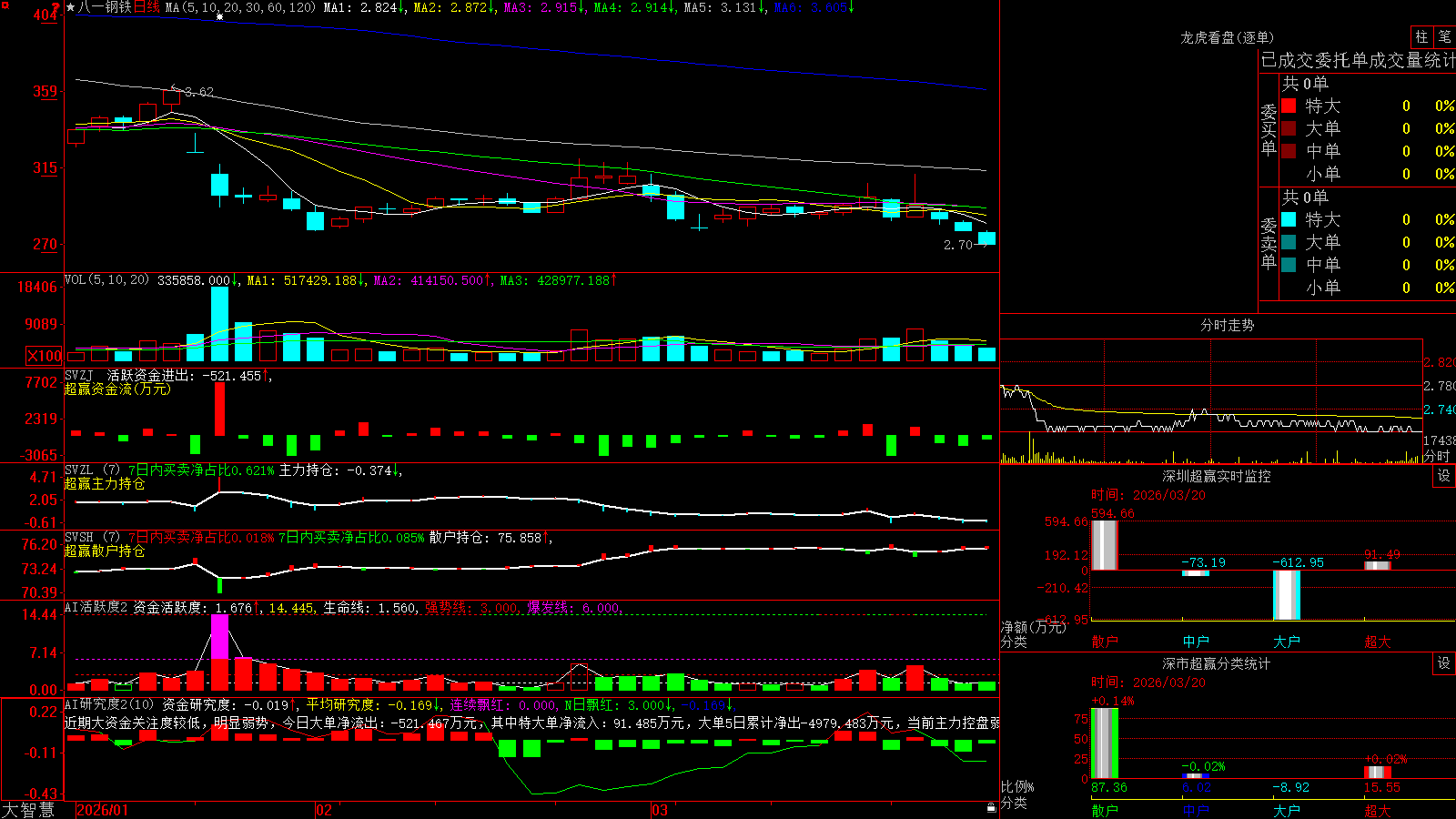Click the 02 month marker on timeline
Screen dimensions: 1456x819
[324, 810]
